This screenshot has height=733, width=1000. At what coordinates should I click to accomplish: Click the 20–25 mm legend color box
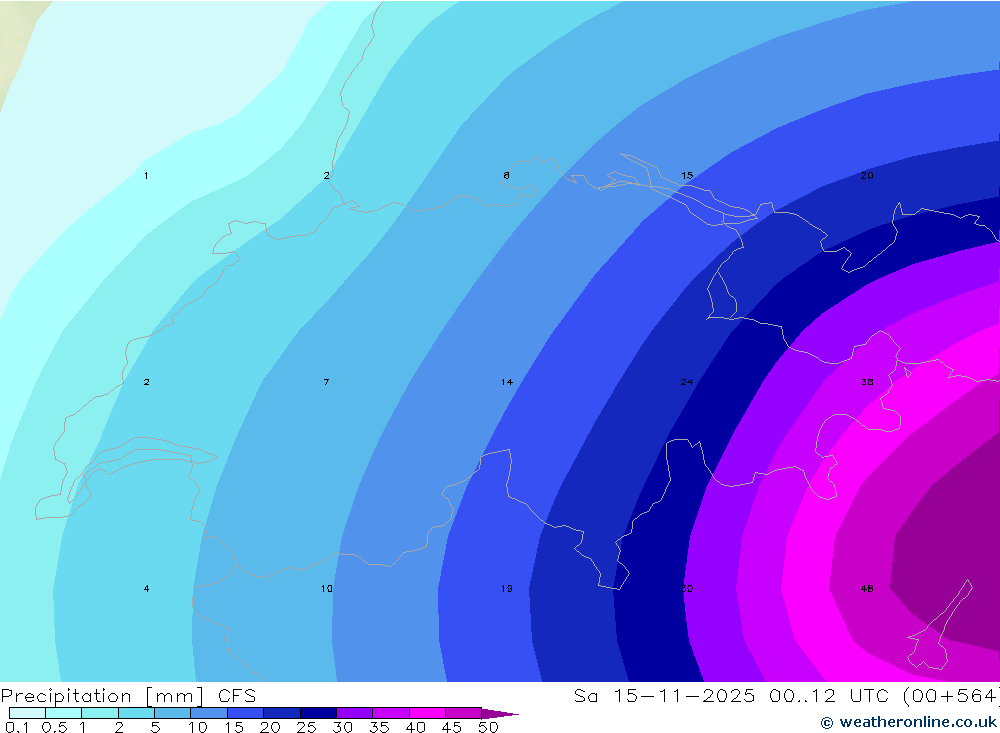point(281,713)
